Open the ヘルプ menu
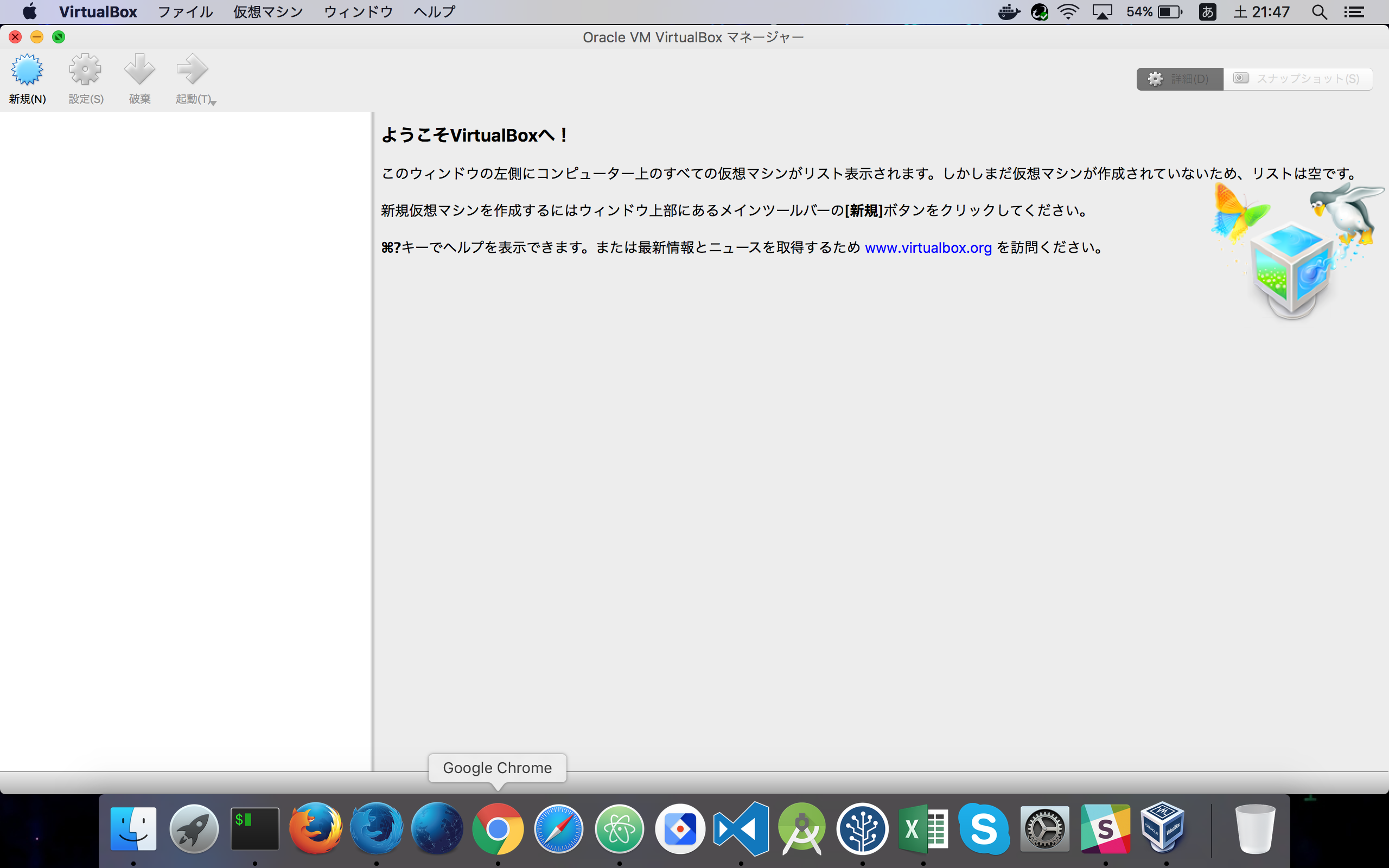This screenshot has width=1389, height=868. click(x=434, y=12)
